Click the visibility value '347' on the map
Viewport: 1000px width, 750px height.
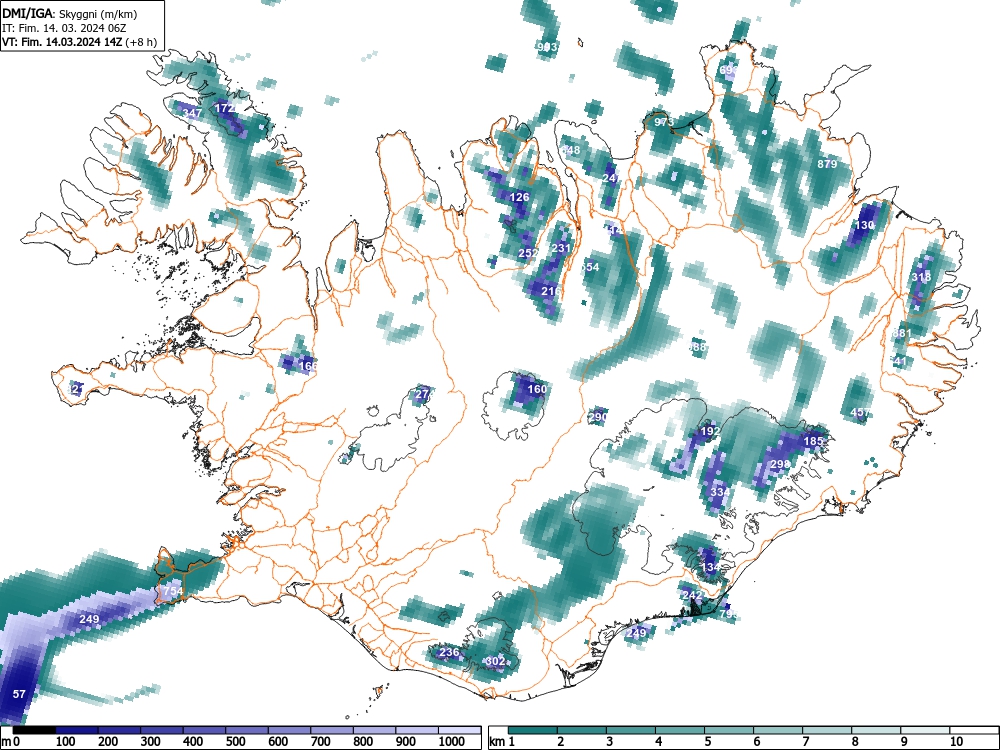pyautogui.click(x=192, y=113)
